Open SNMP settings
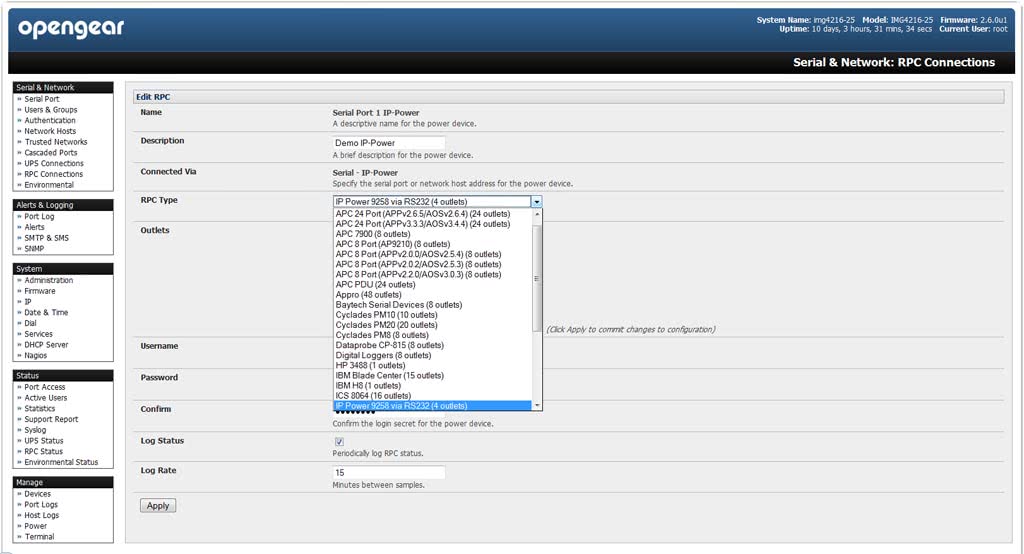Viewport: 1024px width, 554px height. (x=34, y=249)
